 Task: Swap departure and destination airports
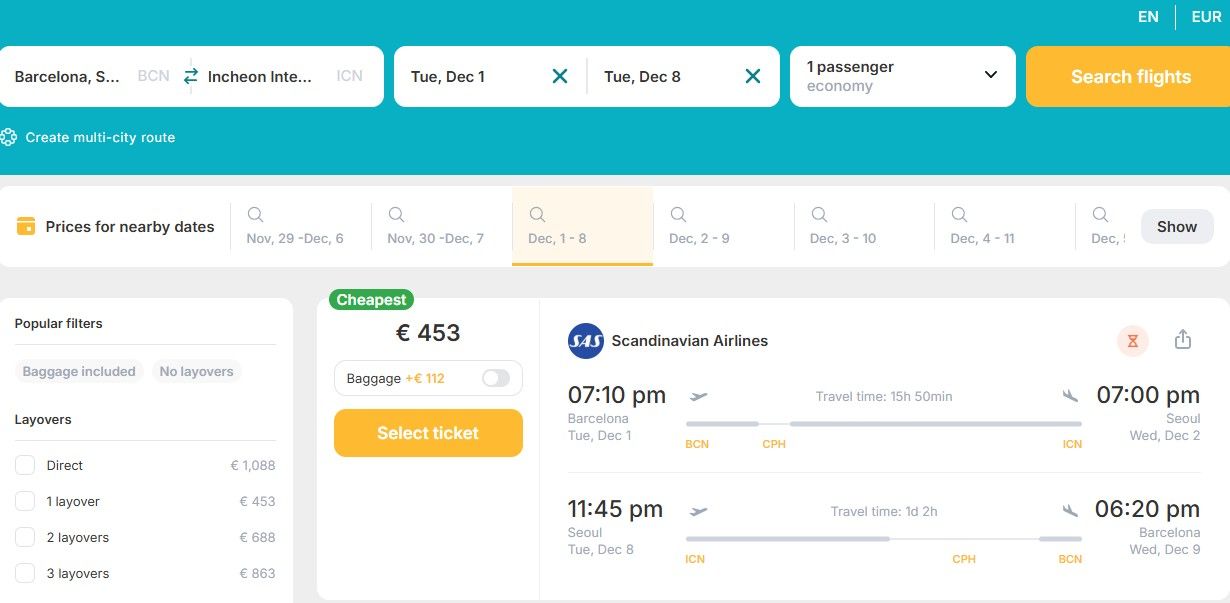point(189,75)
